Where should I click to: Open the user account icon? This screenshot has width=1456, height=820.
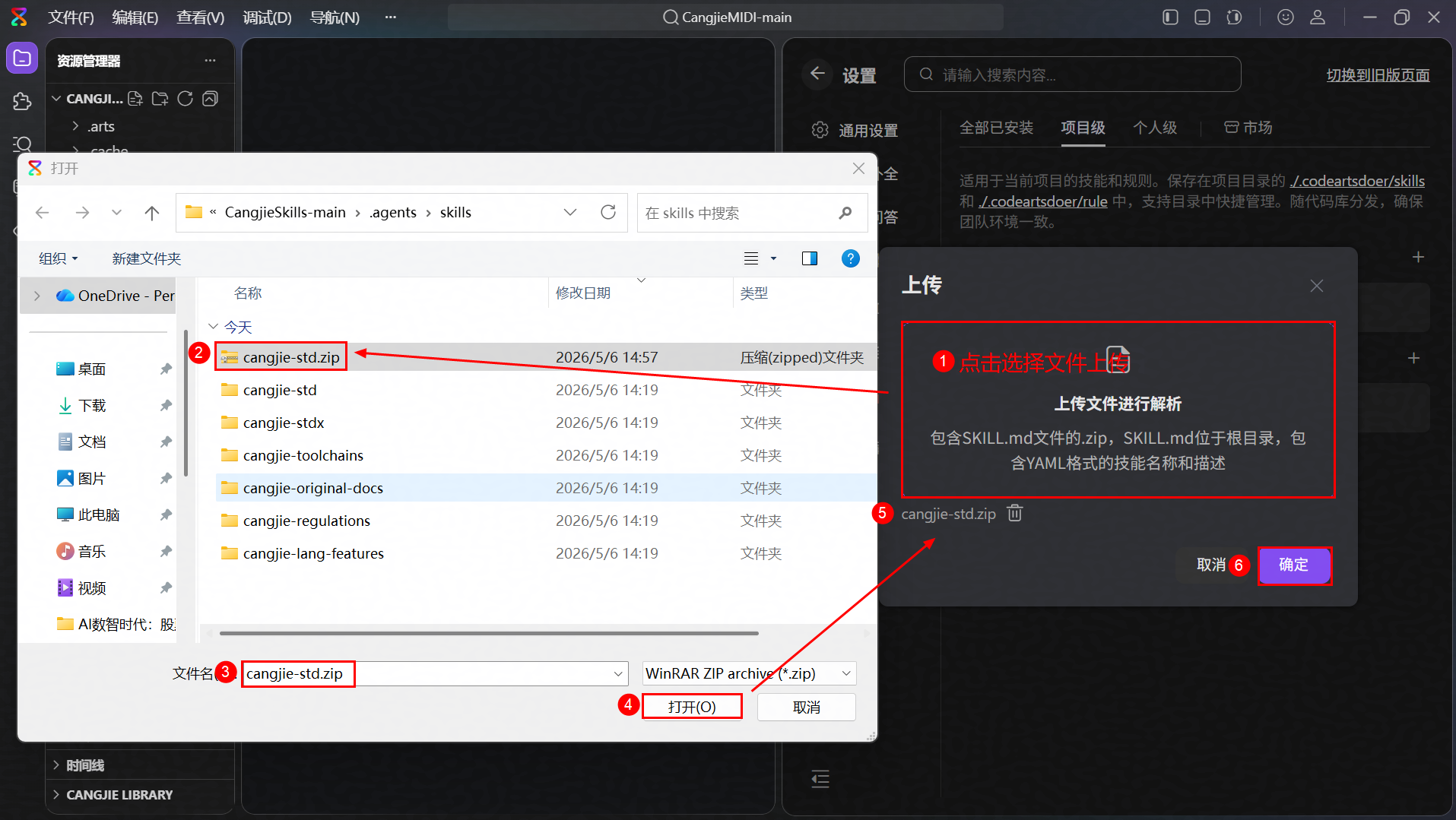click(x=1318, y=17)
